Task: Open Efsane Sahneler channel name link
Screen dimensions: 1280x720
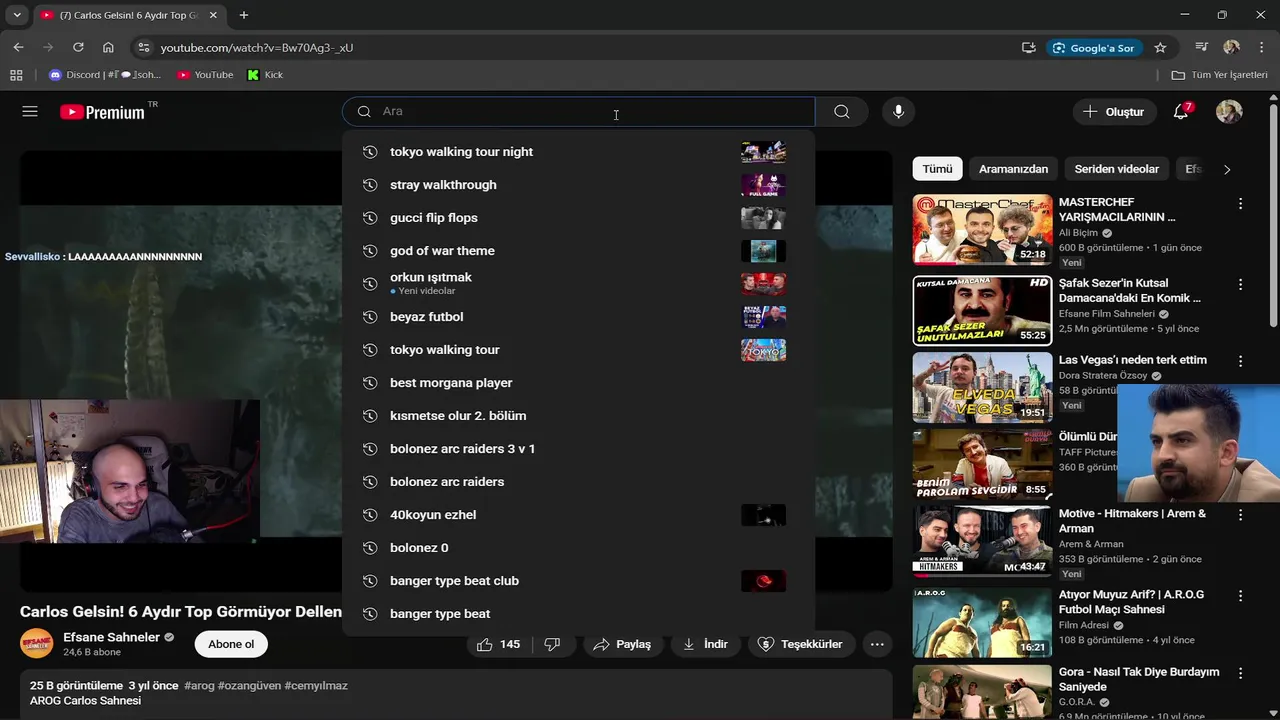Action: [x=111, y=637]
